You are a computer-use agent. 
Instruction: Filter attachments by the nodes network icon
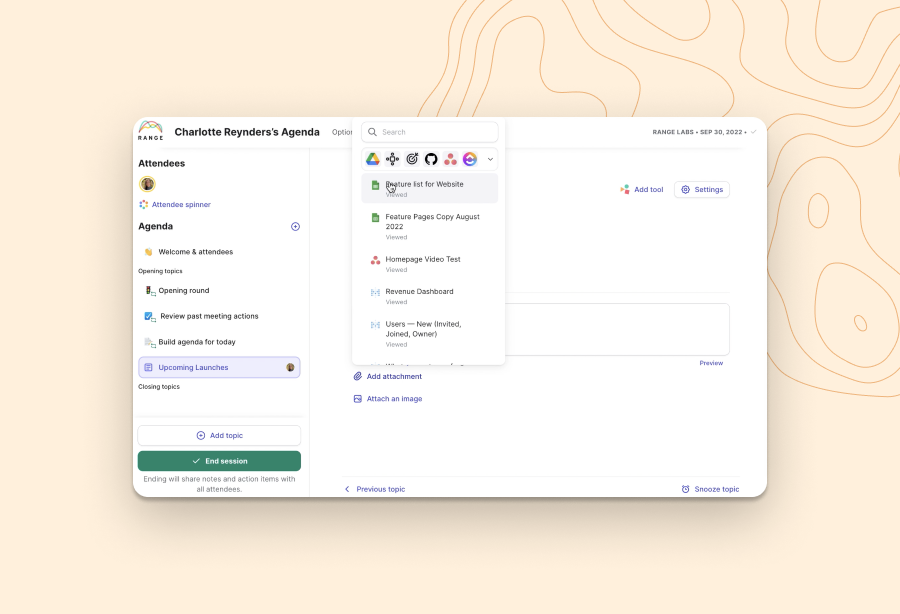tap(393, 160)
